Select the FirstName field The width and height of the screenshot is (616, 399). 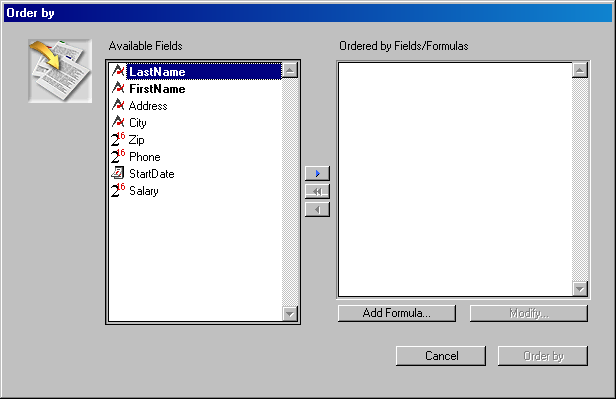click(157, 89)
